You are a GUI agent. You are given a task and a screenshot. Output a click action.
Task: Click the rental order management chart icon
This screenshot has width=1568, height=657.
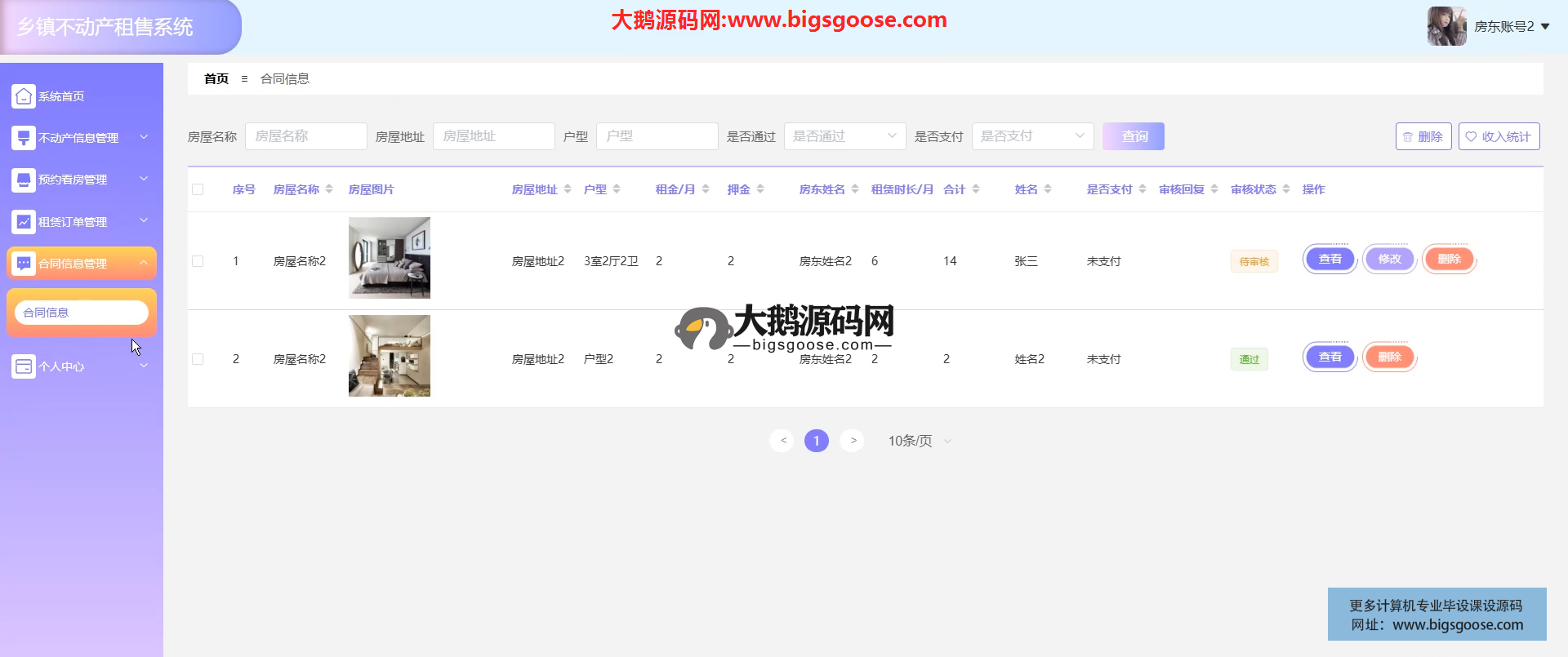24,221
